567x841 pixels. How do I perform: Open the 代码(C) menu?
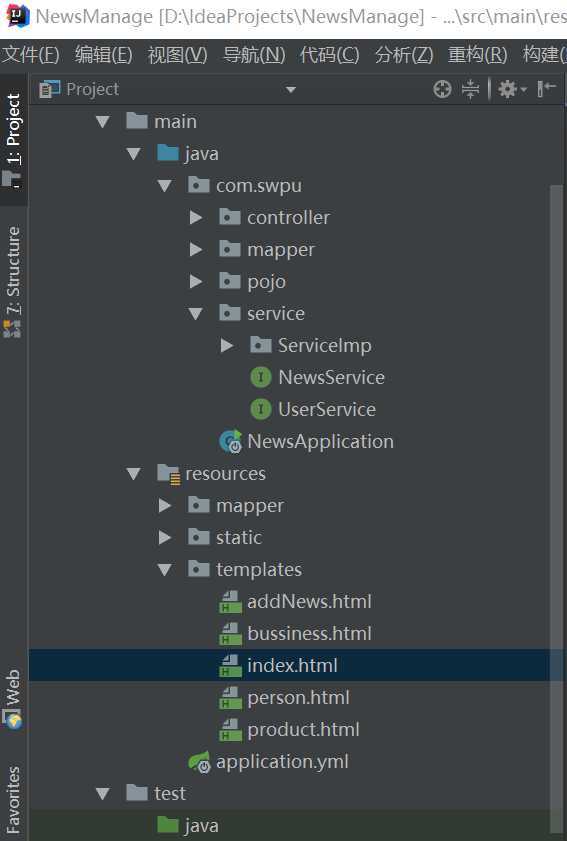(x=329, y=55)
